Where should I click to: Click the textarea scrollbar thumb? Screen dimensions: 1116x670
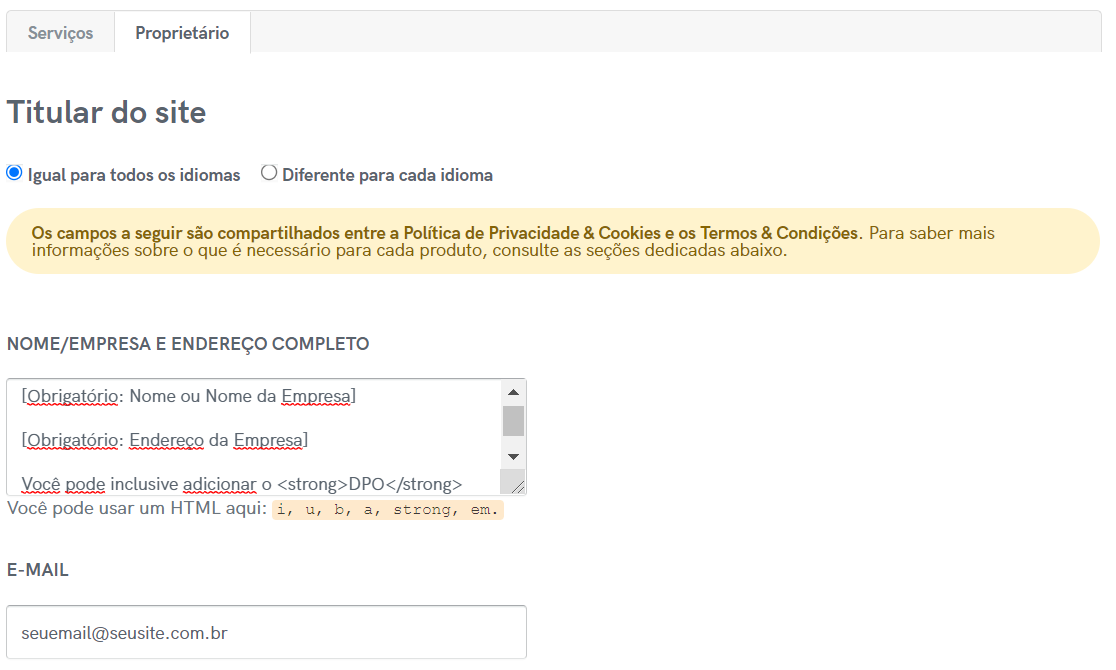(513, 421)
